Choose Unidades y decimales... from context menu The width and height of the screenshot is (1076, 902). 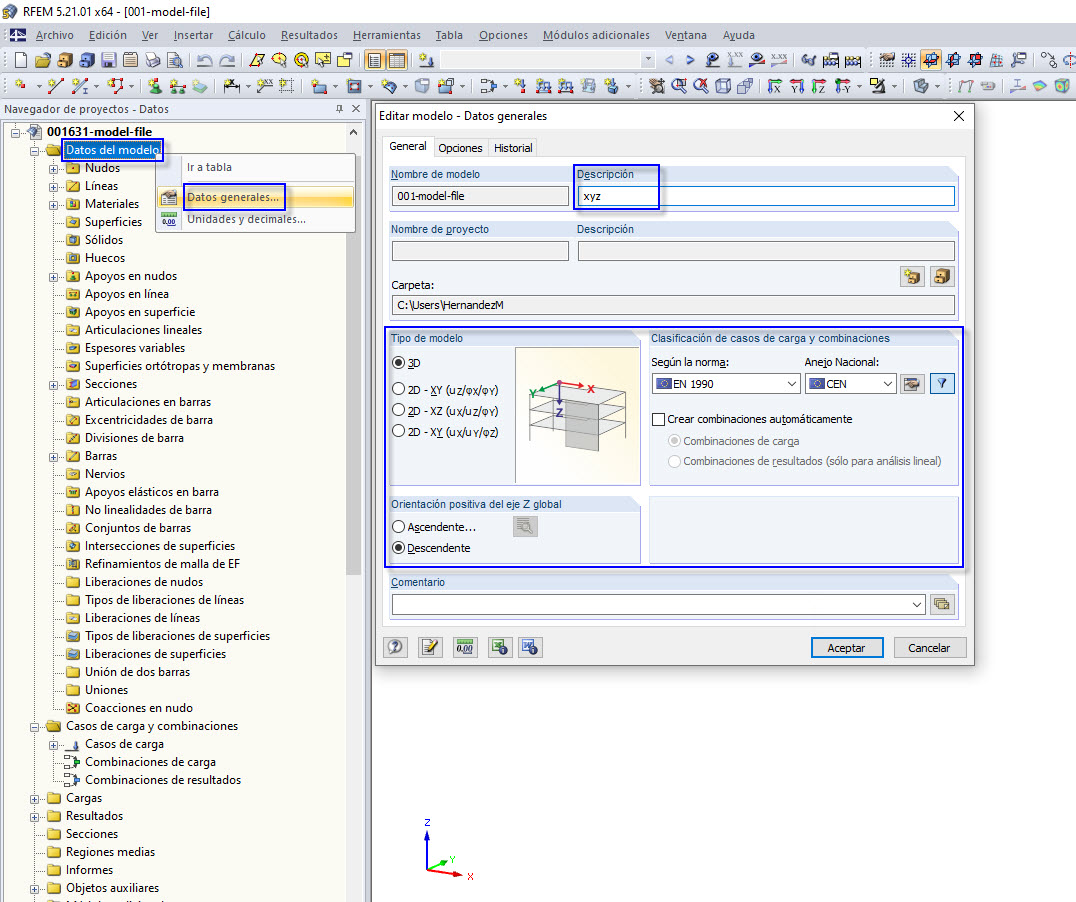point(246,219)
